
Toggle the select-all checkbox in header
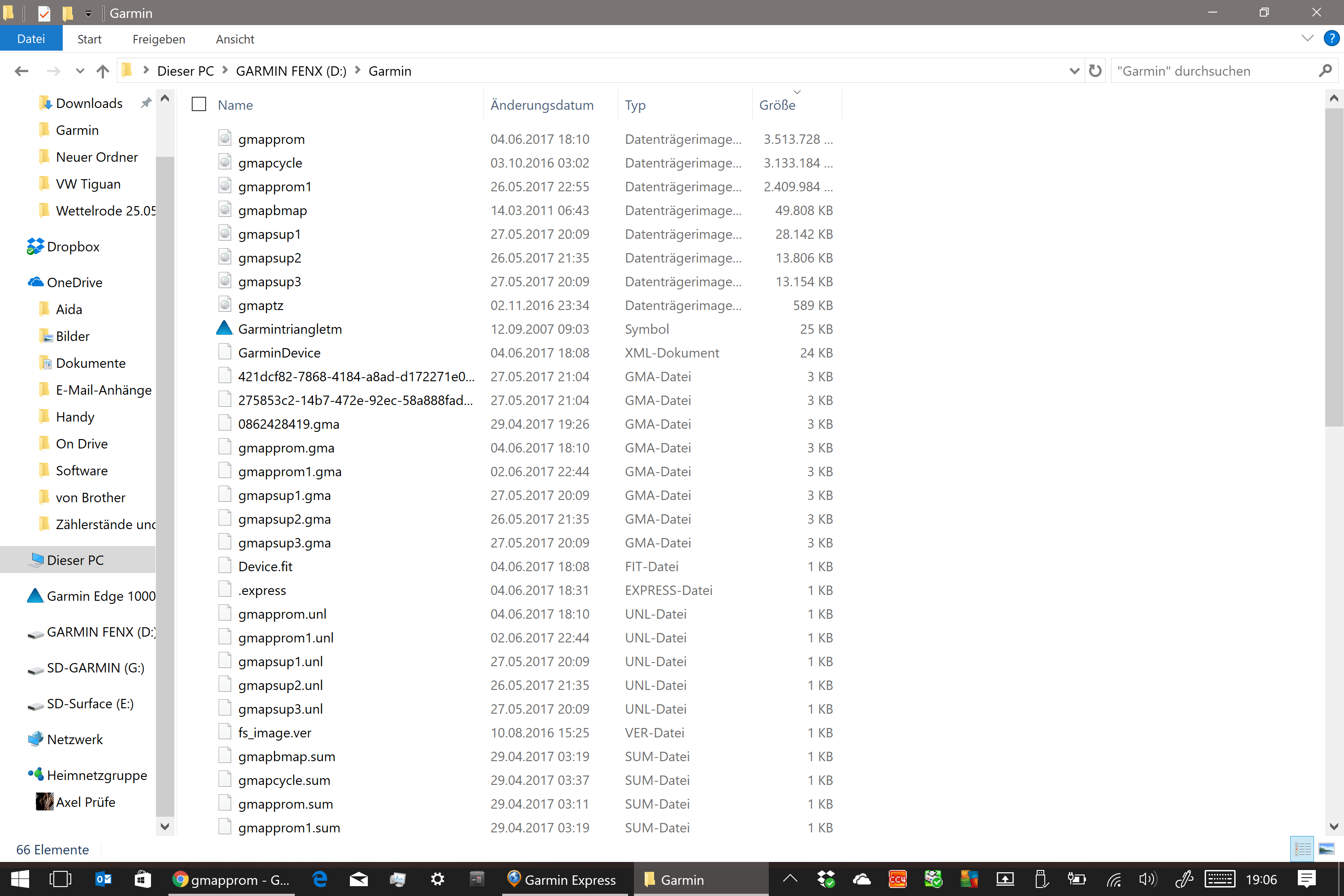199,104
